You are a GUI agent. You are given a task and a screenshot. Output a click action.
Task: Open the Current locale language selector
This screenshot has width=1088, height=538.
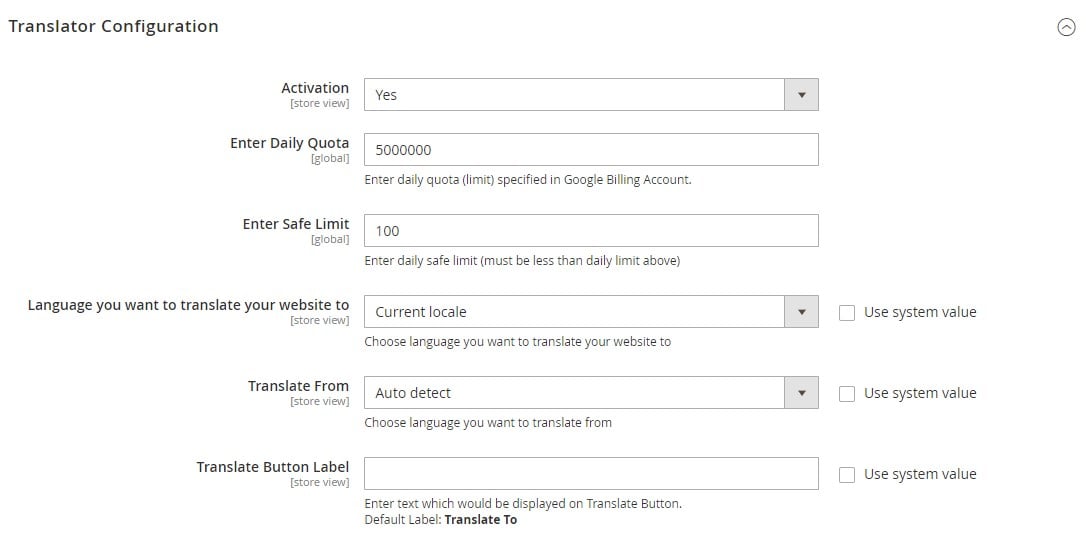point(591,312)
